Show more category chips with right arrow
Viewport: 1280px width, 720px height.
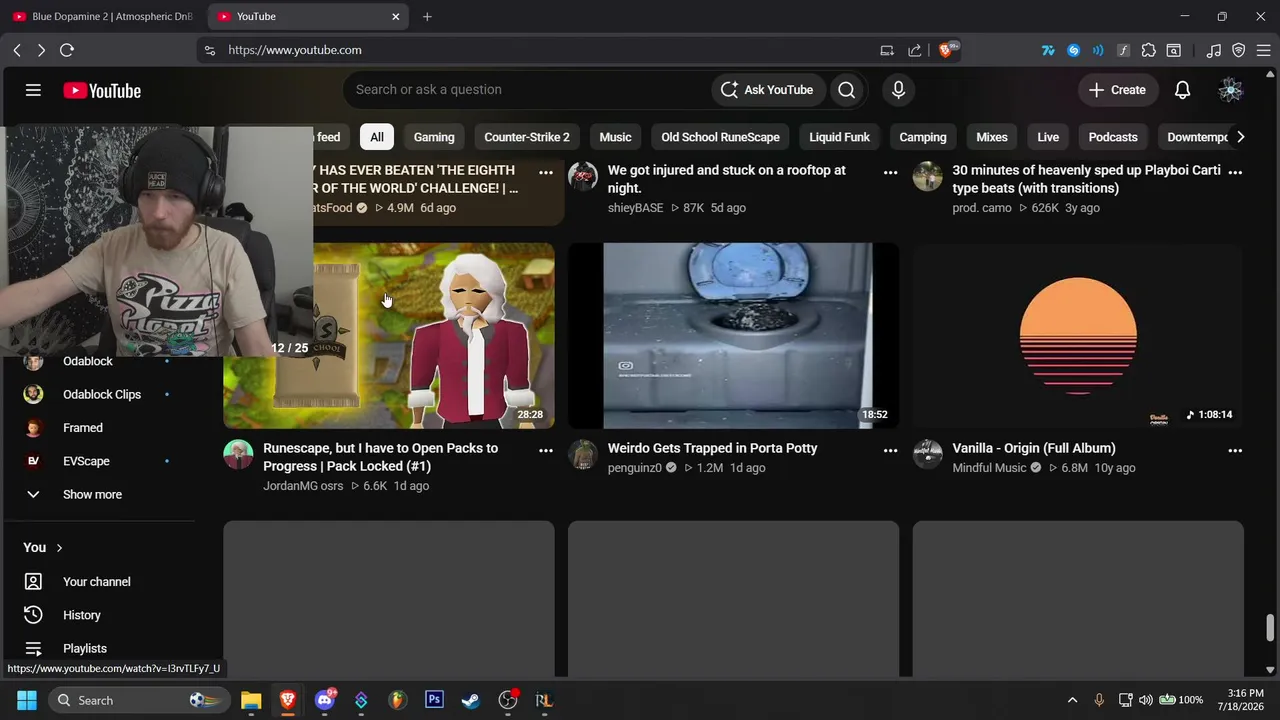coord(1240,137)
